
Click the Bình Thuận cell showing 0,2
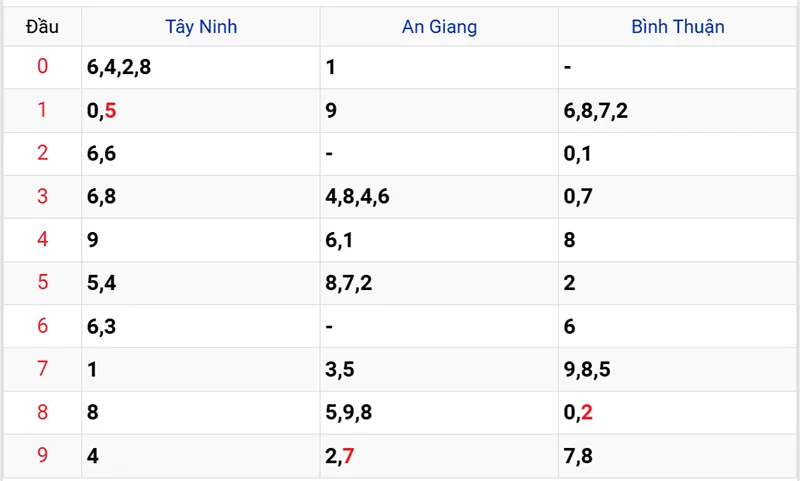(579, 413)
